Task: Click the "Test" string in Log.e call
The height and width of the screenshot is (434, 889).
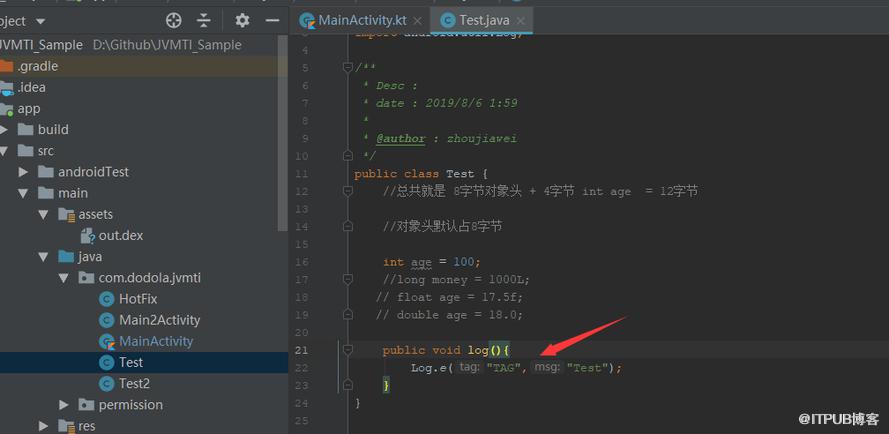Action: pos(587,368)
